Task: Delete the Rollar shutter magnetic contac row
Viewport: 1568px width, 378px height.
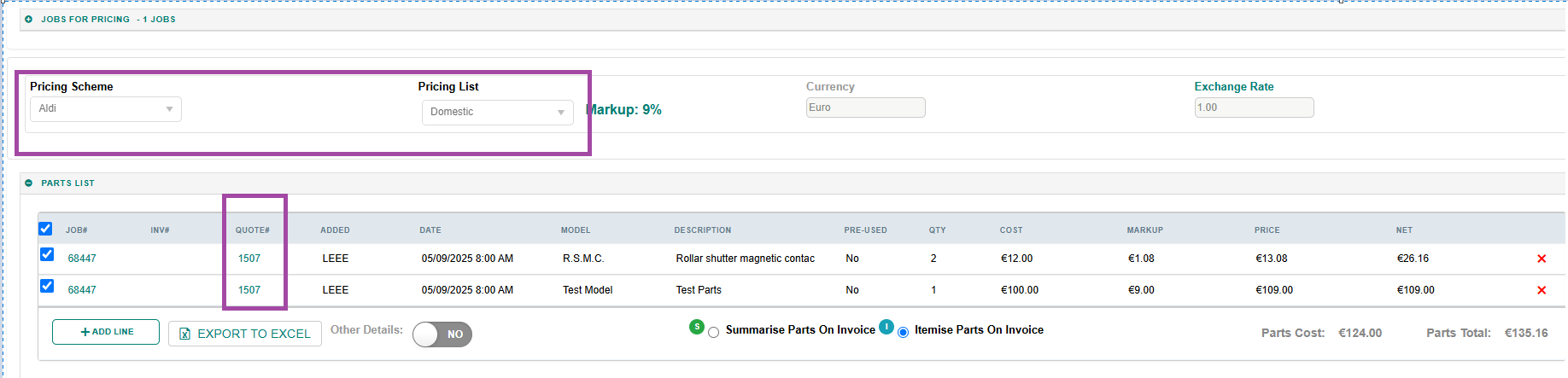Action: pyautogui.click(x=1542, y=259)
